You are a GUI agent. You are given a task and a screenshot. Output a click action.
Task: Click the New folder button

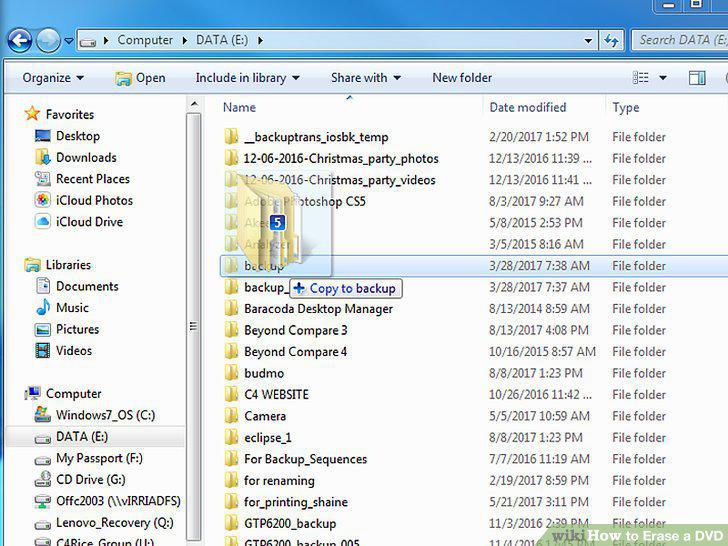click(462, 78)
